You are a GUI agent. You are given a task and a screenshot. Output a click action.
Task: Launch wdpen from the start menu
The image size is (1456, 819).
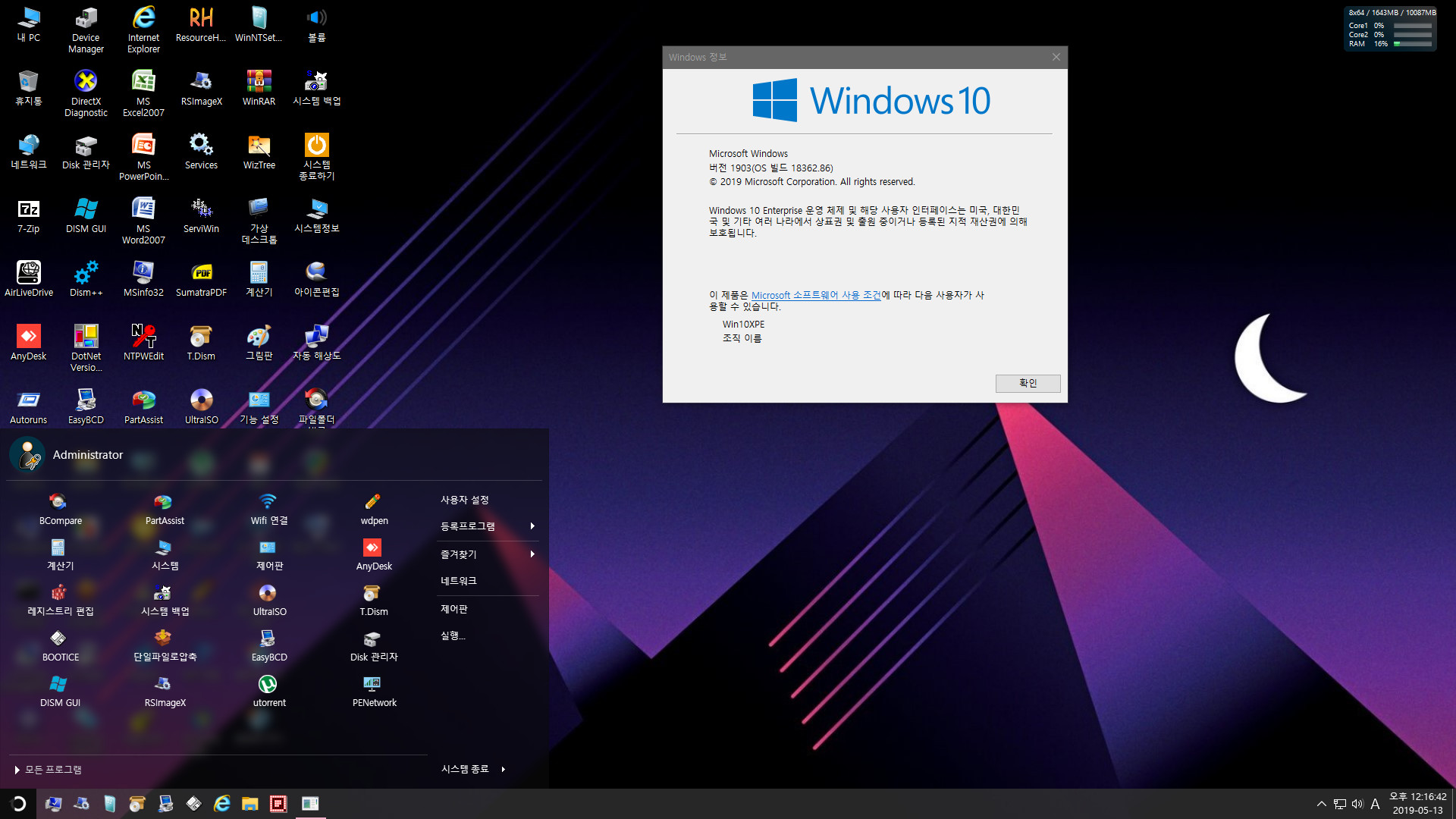click(374, 510)
